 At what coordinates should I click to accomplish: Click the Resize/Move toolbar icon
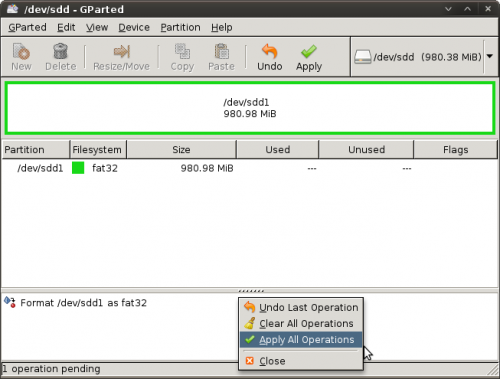click(121, 52)
